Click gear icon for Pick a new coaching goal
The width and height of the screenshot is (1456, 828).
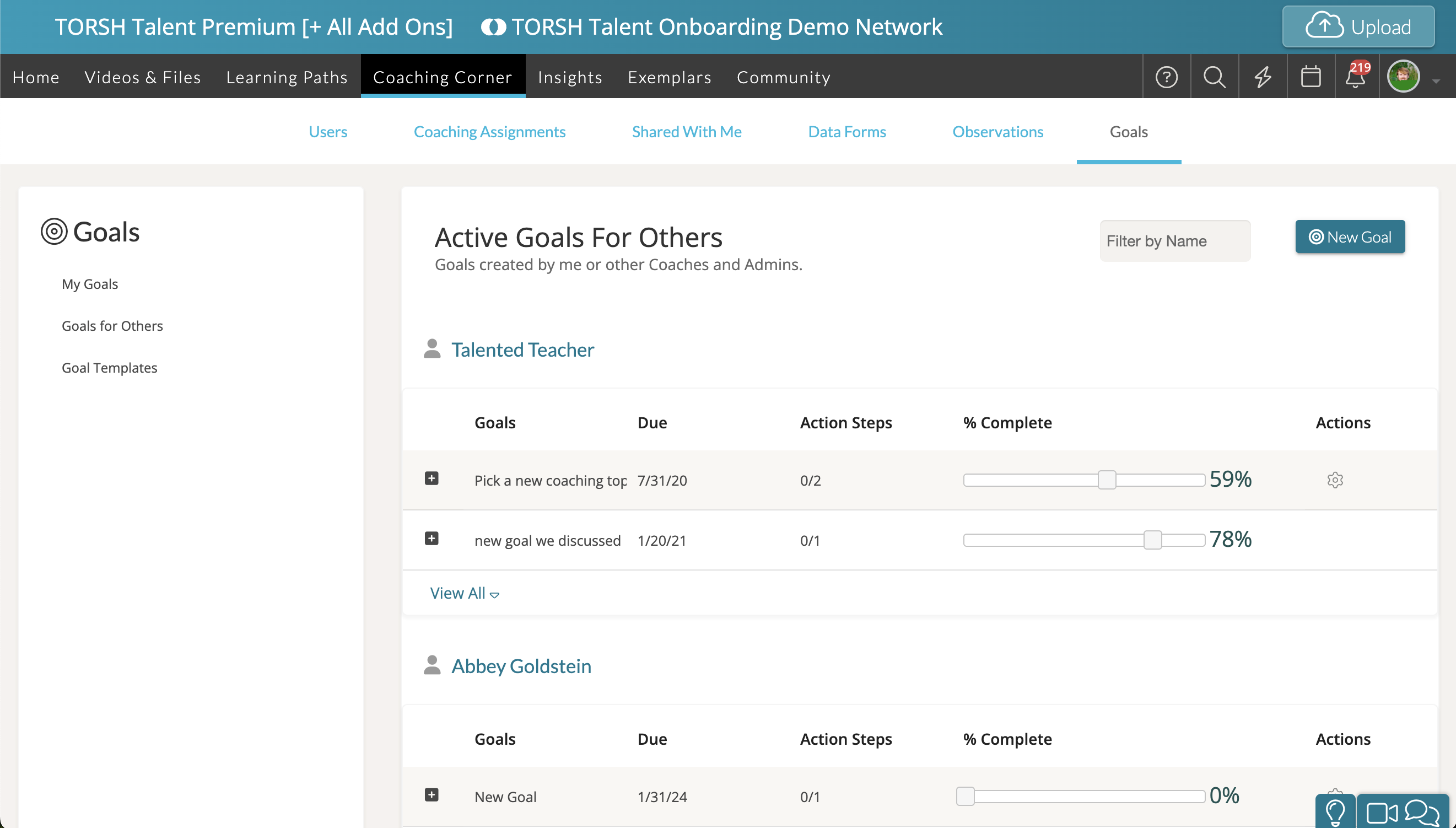(x=1335, y=480)
